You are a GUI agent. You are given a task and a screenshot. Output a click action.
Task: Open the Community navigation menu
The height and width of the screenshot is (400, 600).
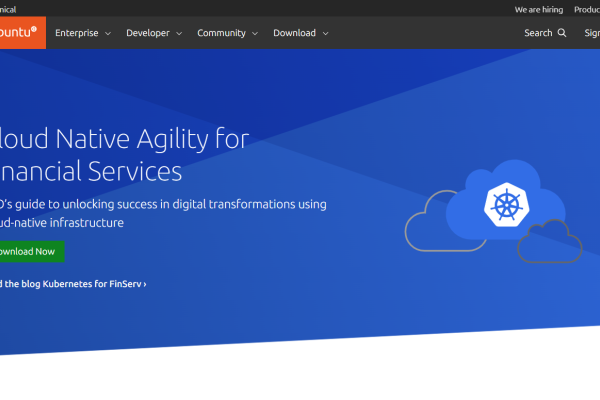[x=221, y=33]
